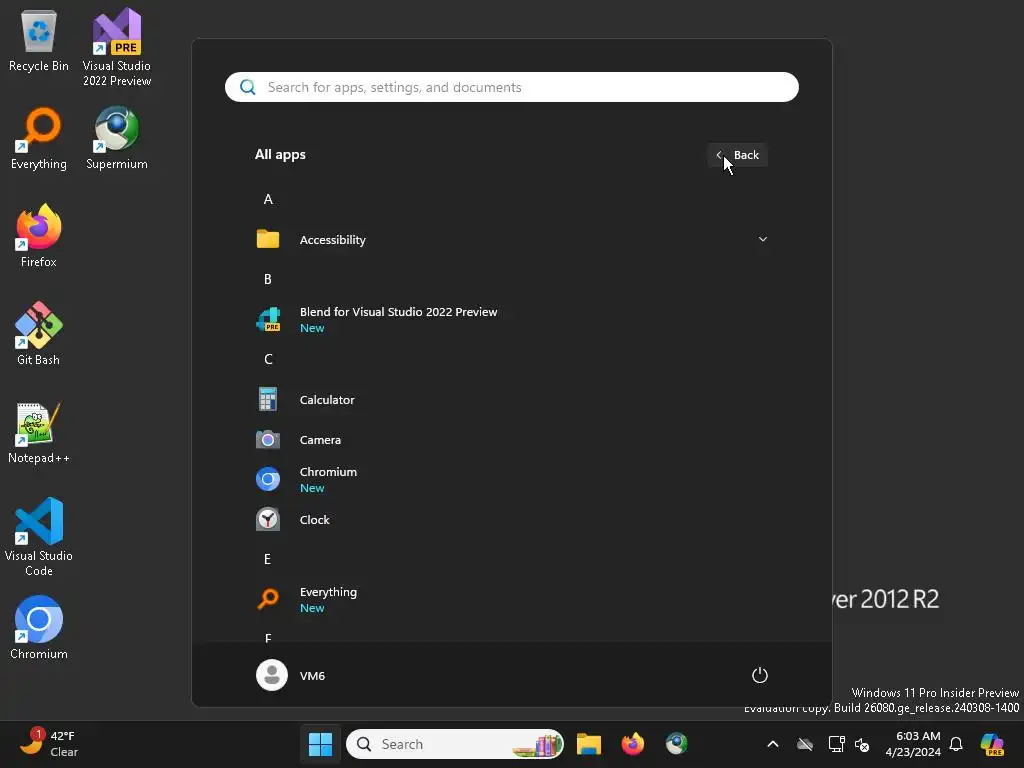Launch Clock from All apps list

pos(511,520)
